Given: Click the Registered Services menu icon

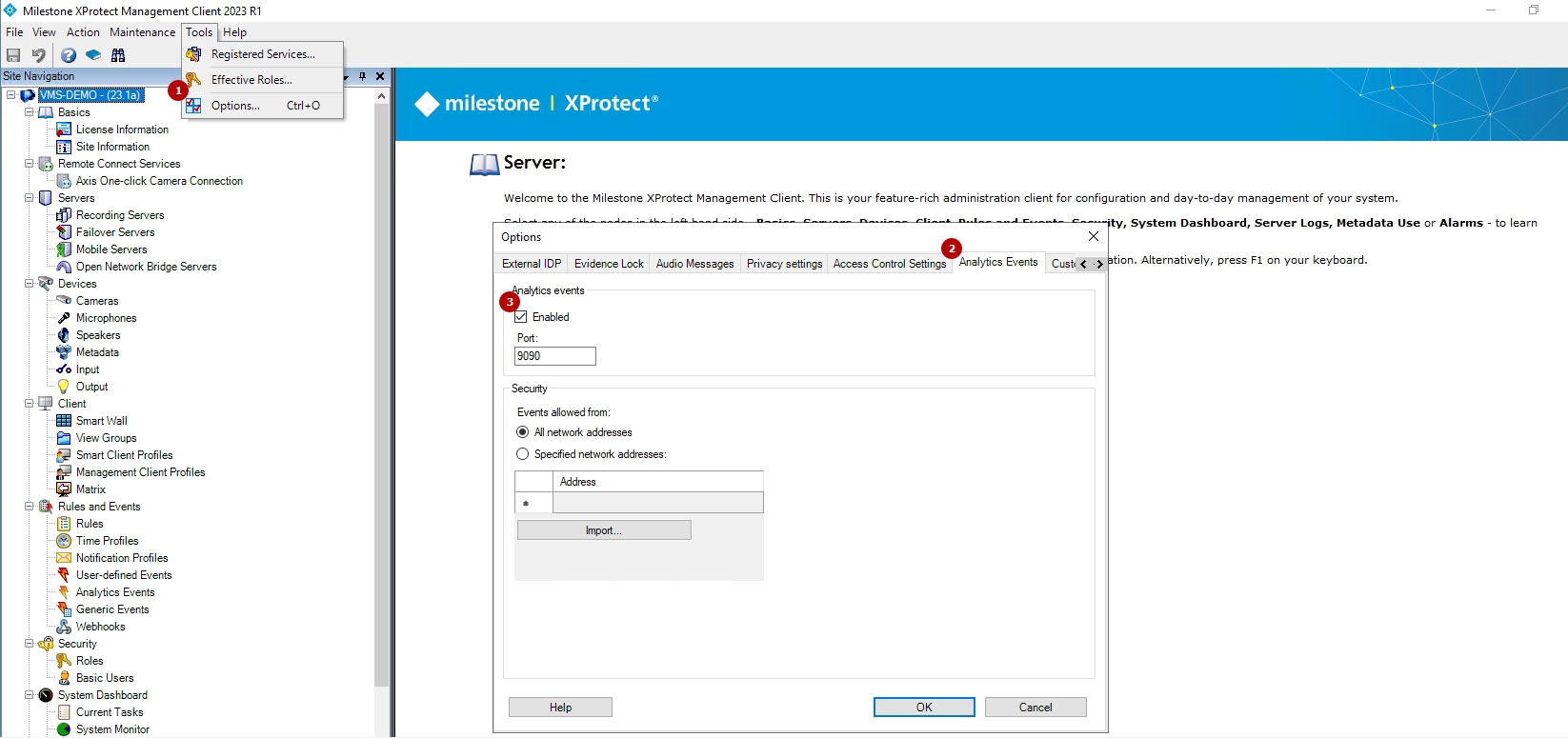Looking at the screenshot, I should pos(193,54).
